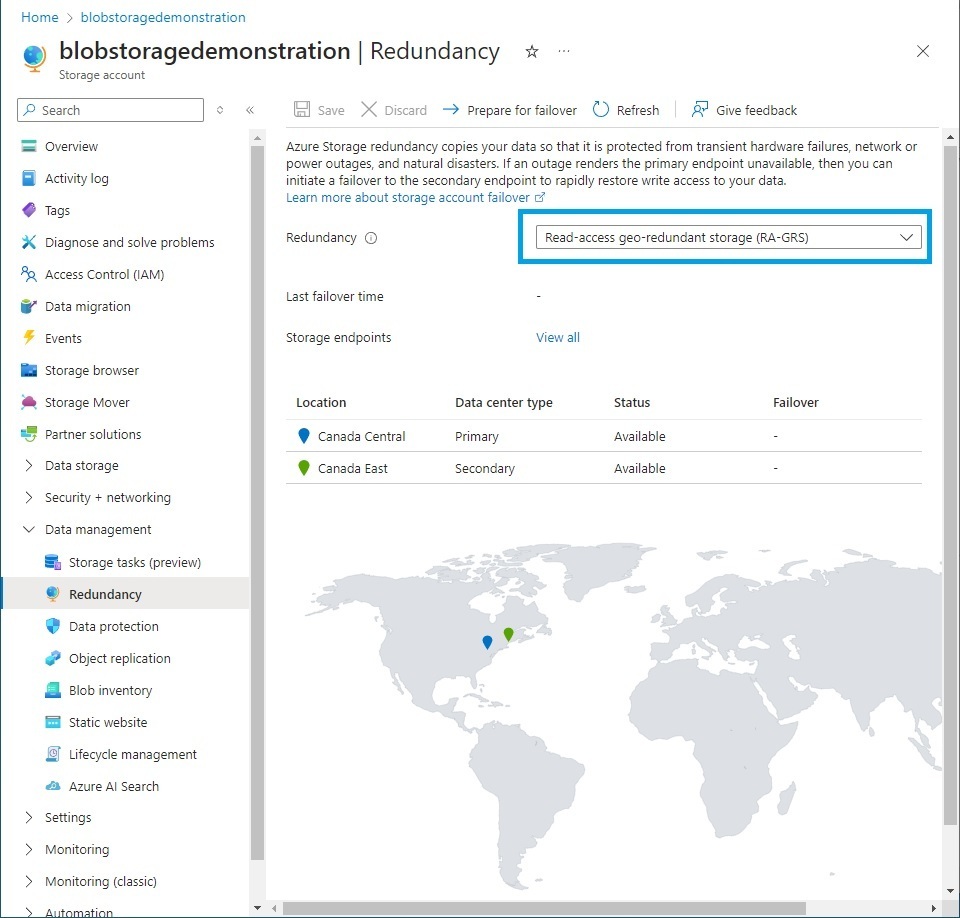Click the sidebar vertical scrollbar
The image size is (960, 918).
click(x=257, y=502)
